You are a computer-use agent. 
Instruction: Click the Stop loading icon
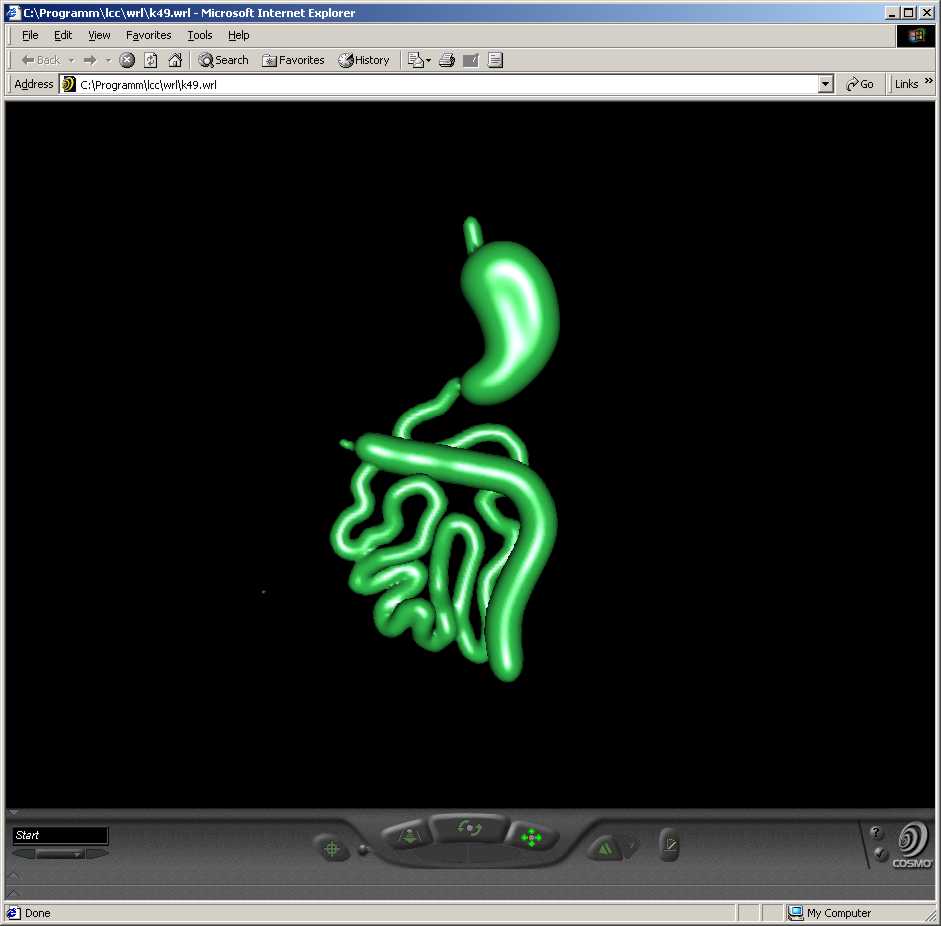tap(127, 60)
